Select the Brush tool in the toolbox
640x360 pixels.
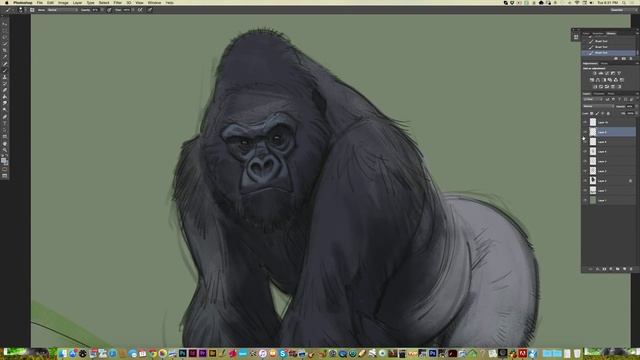tap(5, 70)
